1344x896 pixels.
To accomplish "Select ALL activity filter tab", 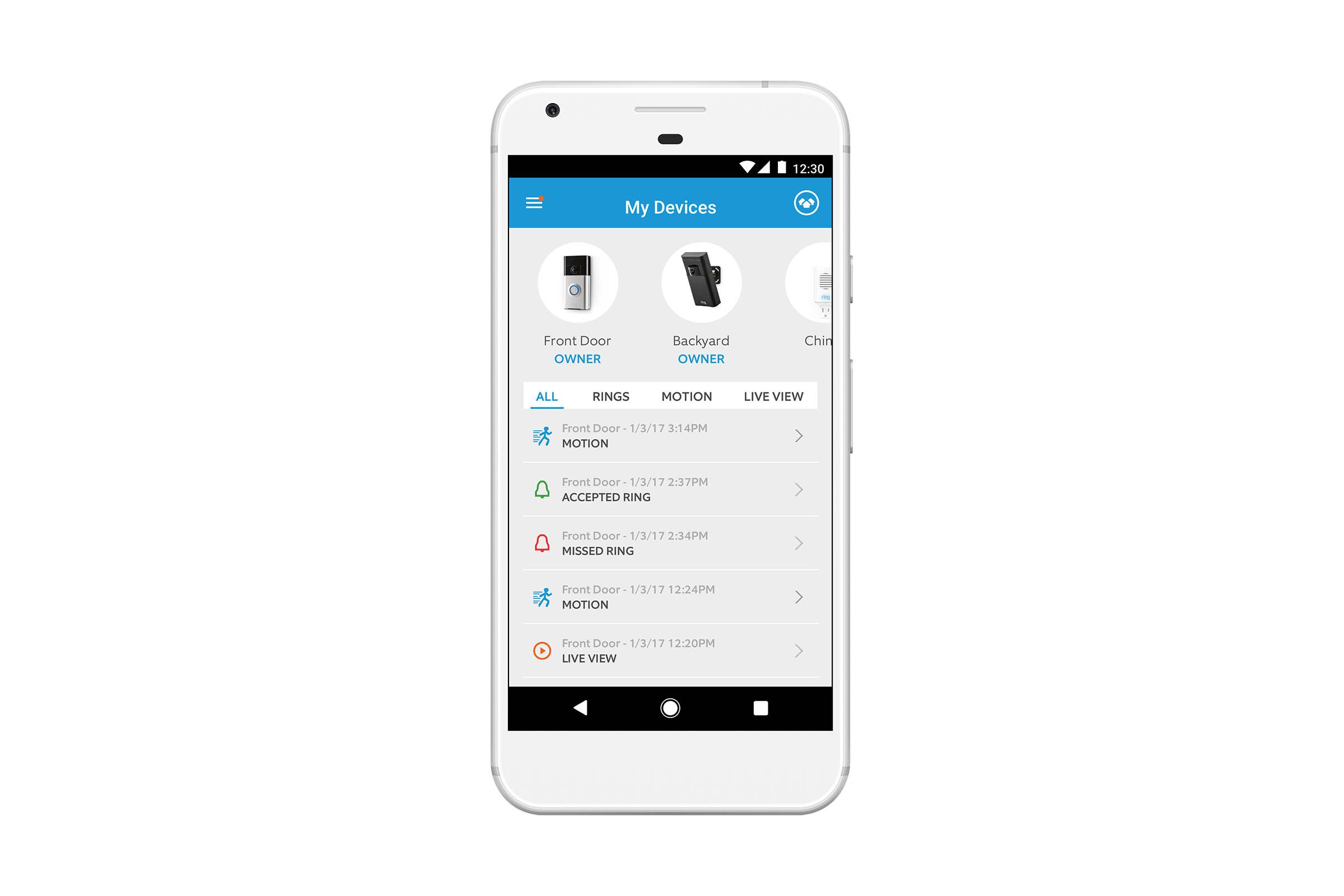I will [546, 396].
